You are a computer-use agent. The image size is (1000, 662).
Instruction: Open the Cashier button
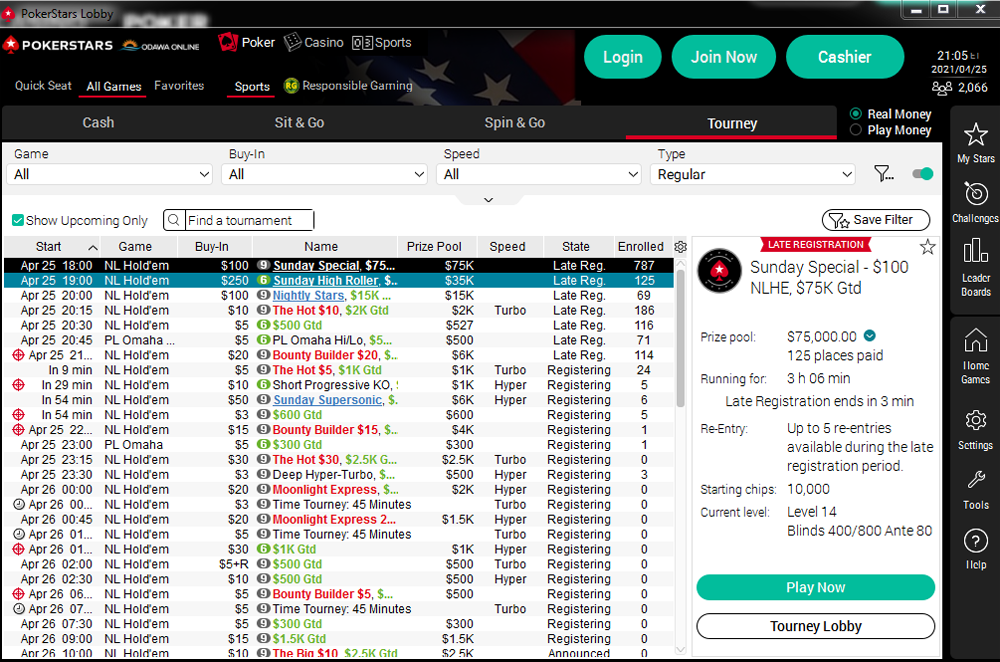point(845,57)
